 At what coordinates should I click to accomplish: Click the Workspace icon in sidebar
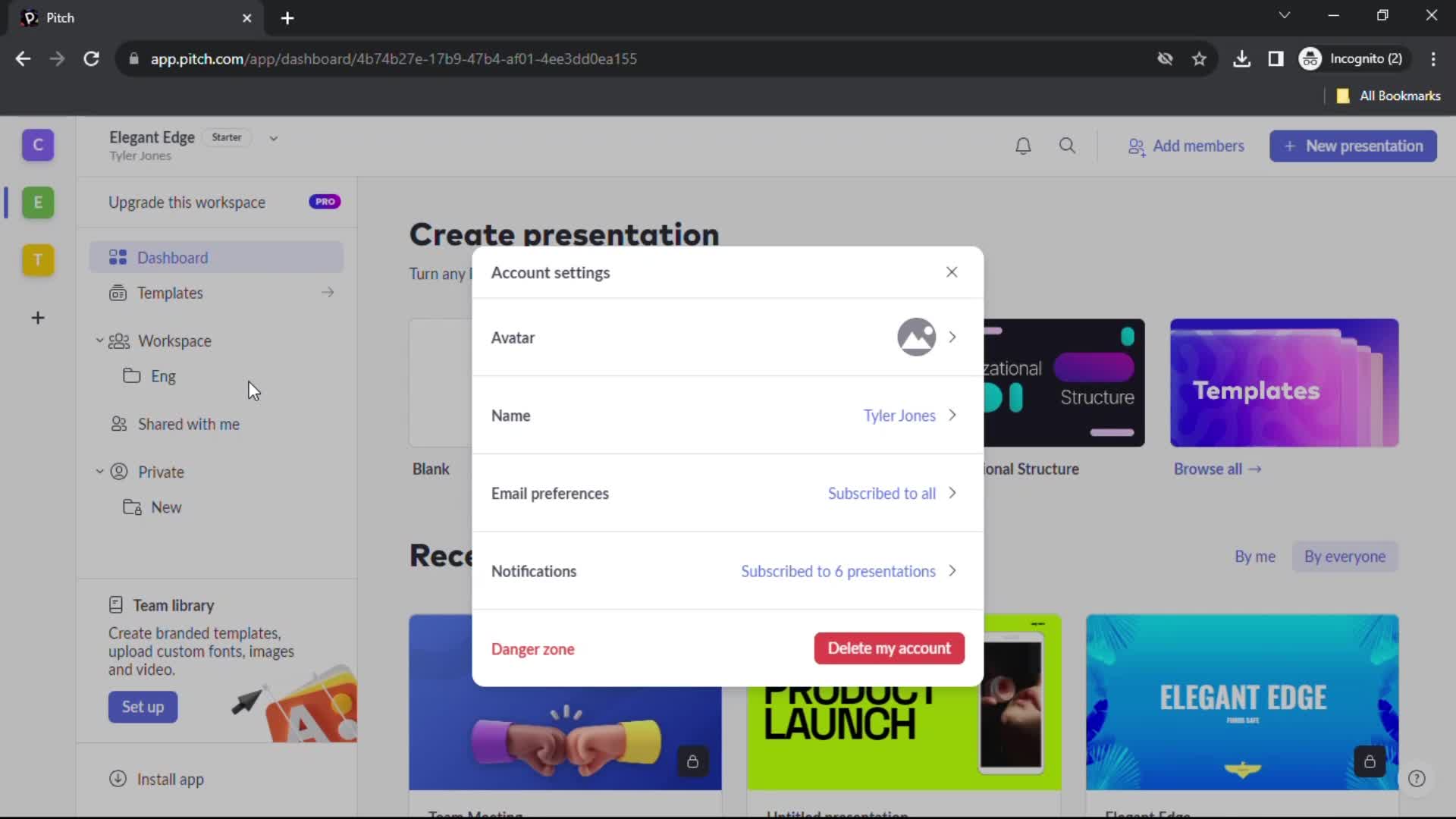(x=118, y=341)
